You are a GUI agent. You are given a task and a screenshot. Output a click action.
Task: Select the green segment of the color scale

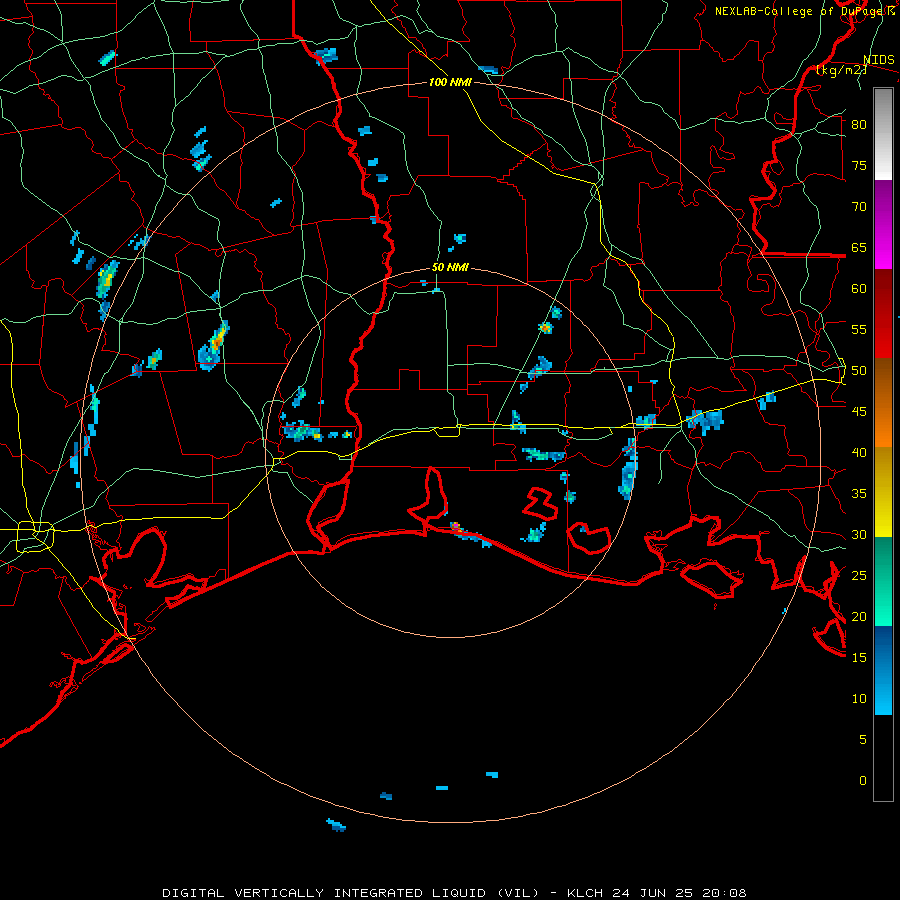[x=883, y=581]
